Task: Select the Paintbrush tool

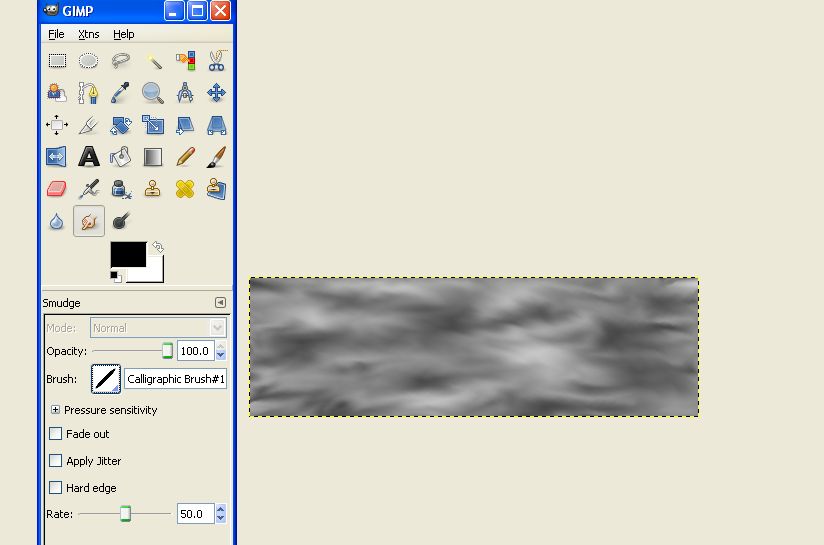Action: [217, 157]
